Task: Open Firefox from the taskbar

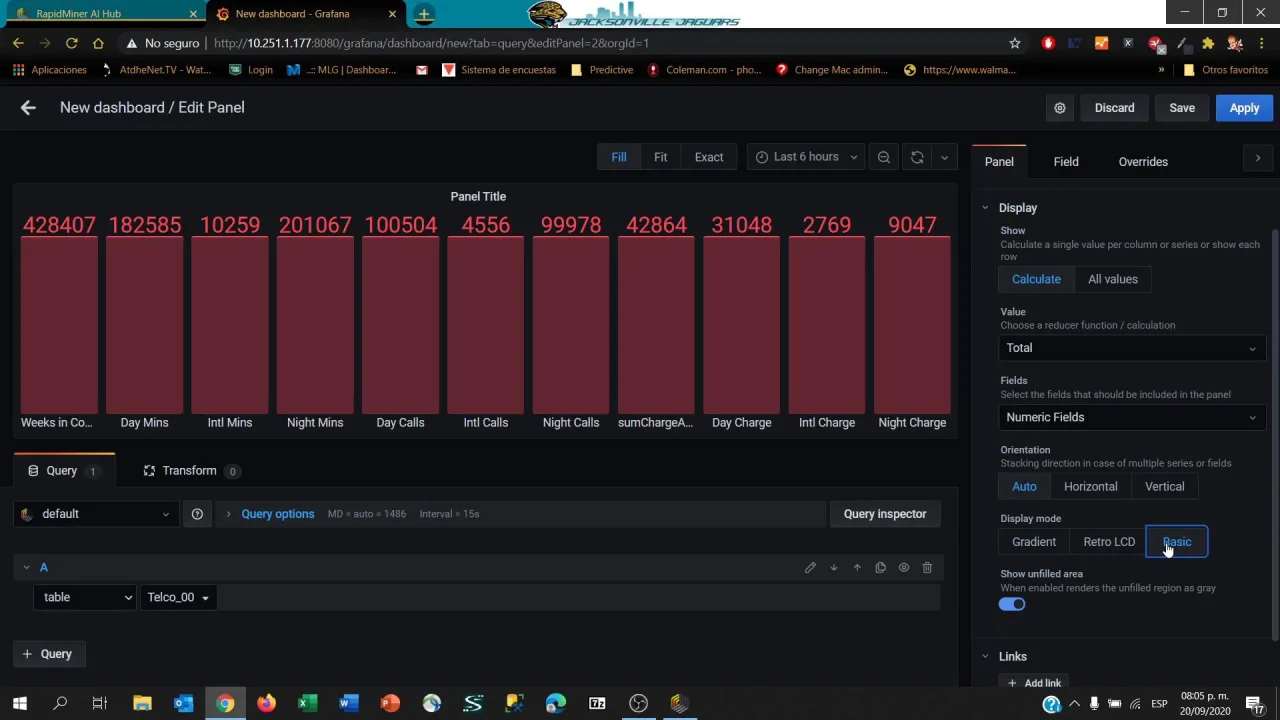Action: 266,704
